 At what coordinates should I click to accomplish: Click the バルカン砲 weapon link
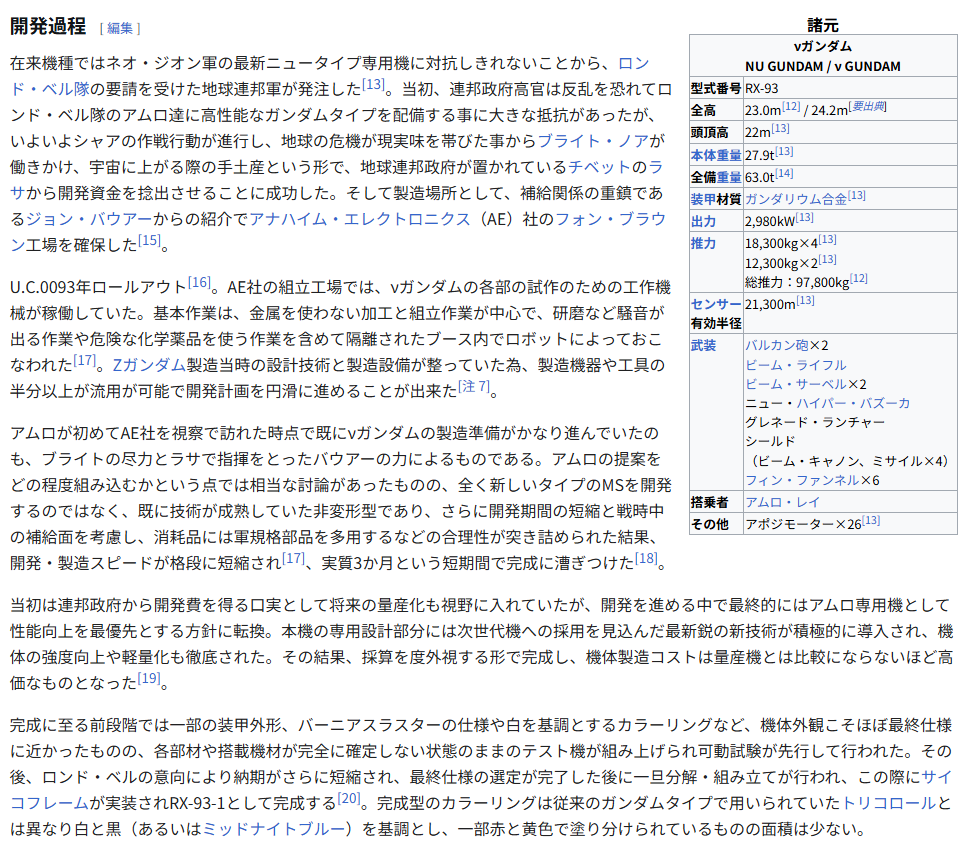pos(776,345)
